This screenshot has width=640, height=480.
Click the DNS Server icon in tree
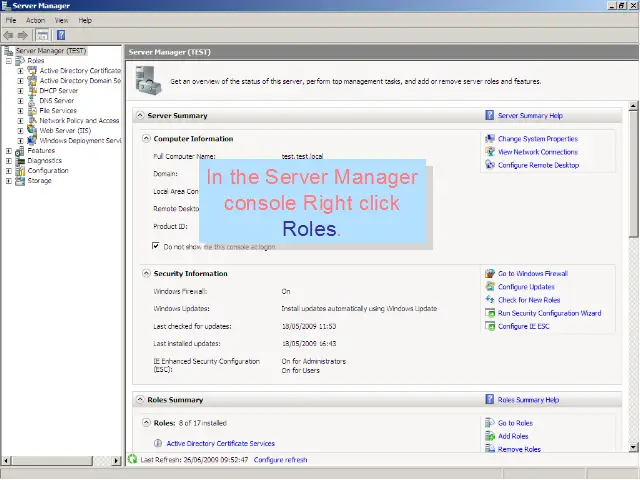point(32,101)
